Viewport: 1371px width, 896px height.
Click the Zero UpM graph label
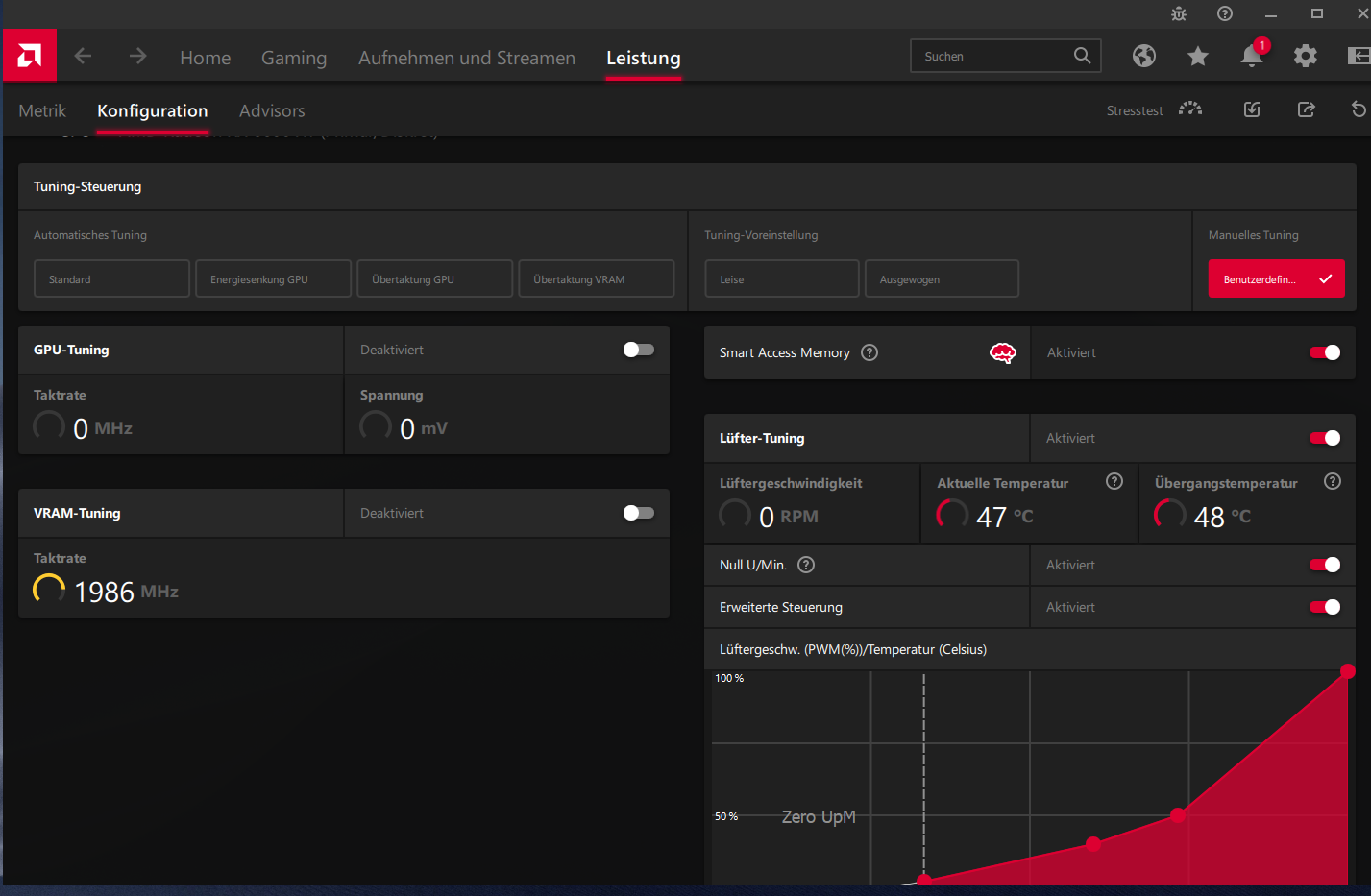pyautogui.click(x=819, y=816)
